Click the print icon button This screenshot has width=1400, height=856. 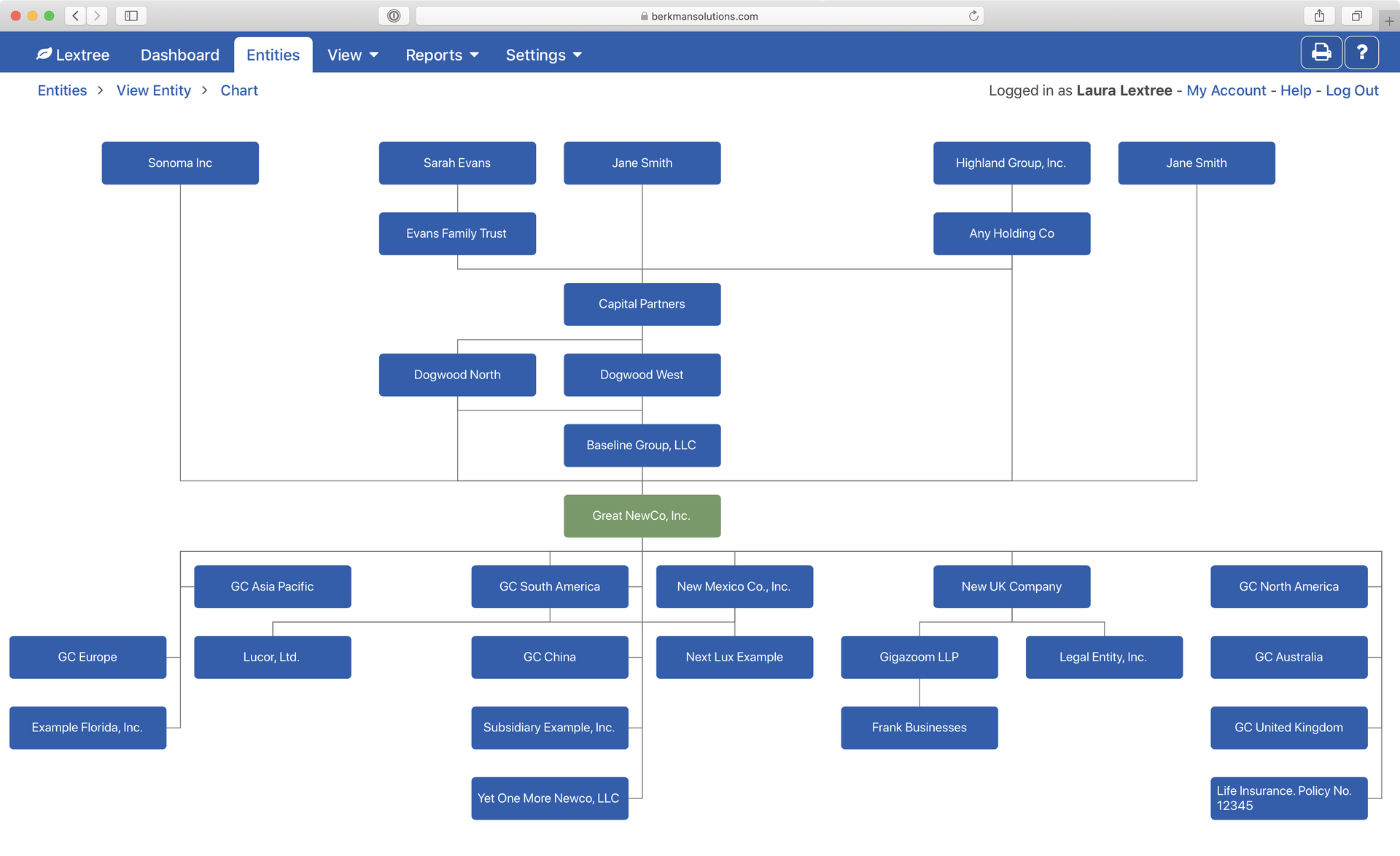[1321, 52]
